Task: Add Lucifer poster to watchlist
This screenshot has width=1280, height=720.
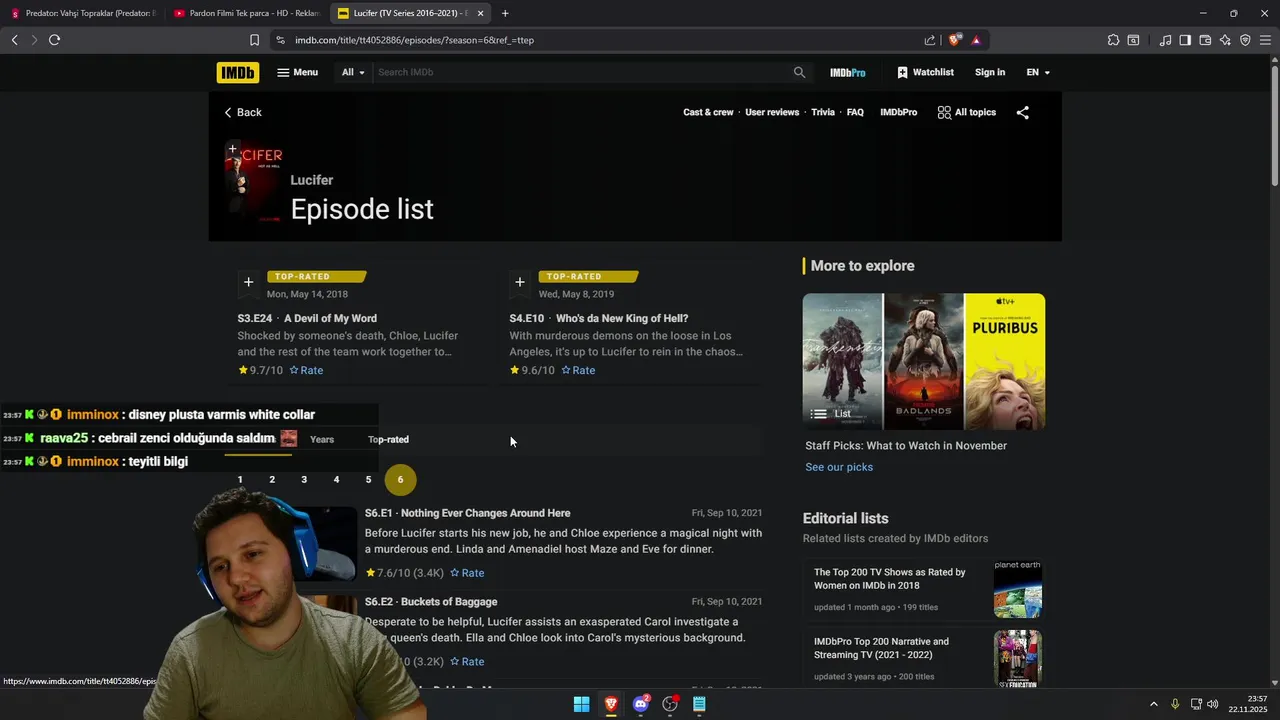Action: pyautogui.click(x=233, y=150)
